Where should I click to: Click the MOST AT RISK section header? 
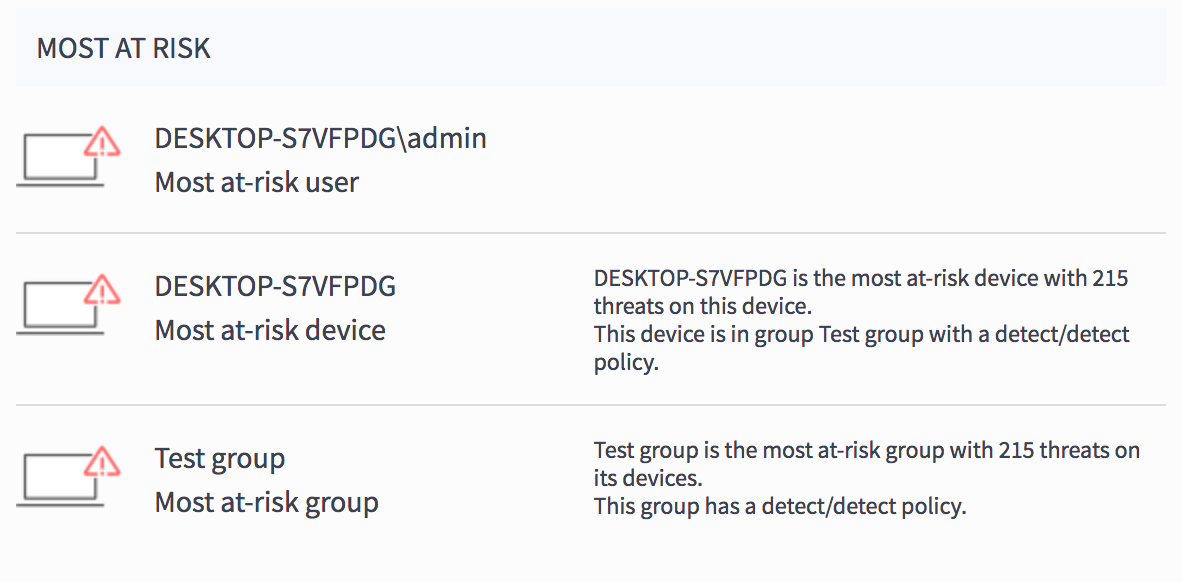(124, 49)
